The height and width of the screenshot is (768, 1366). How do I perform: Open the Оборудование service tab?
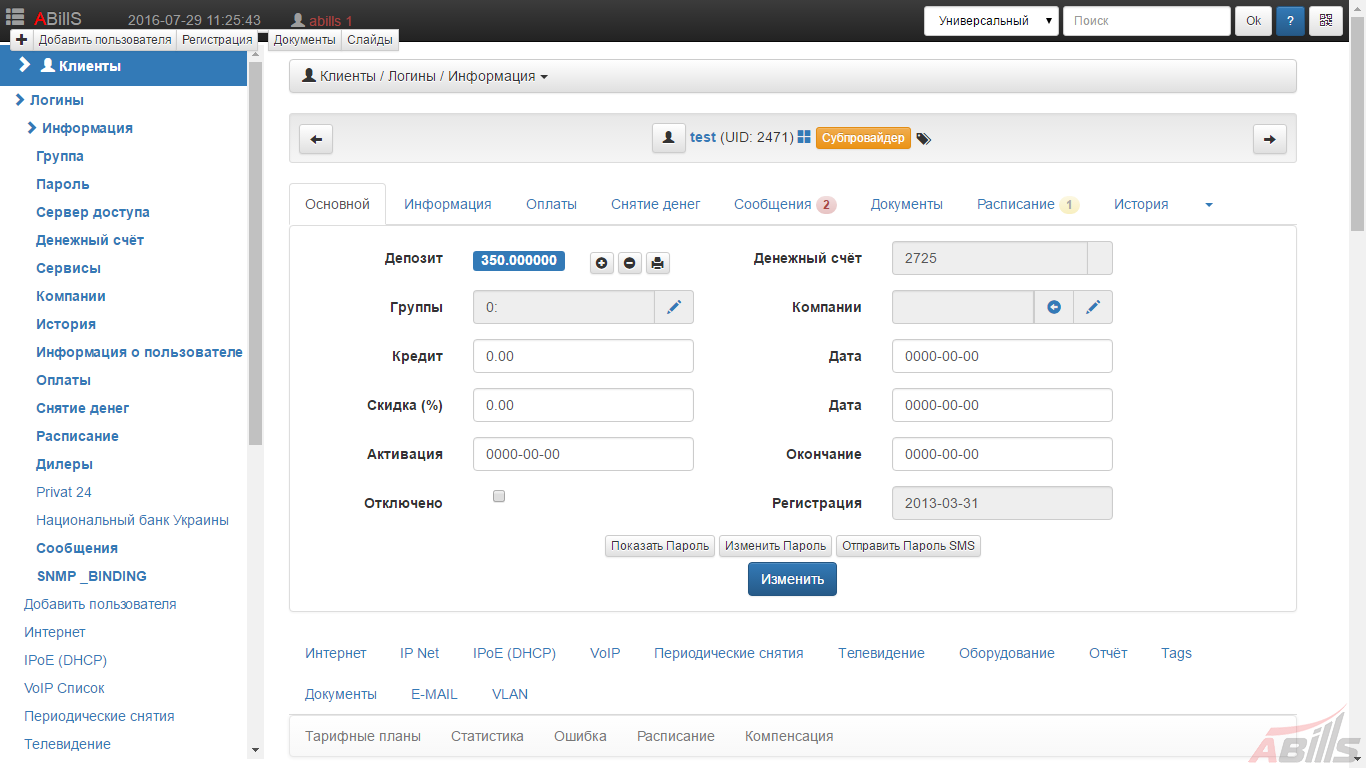click(1007, 653)
